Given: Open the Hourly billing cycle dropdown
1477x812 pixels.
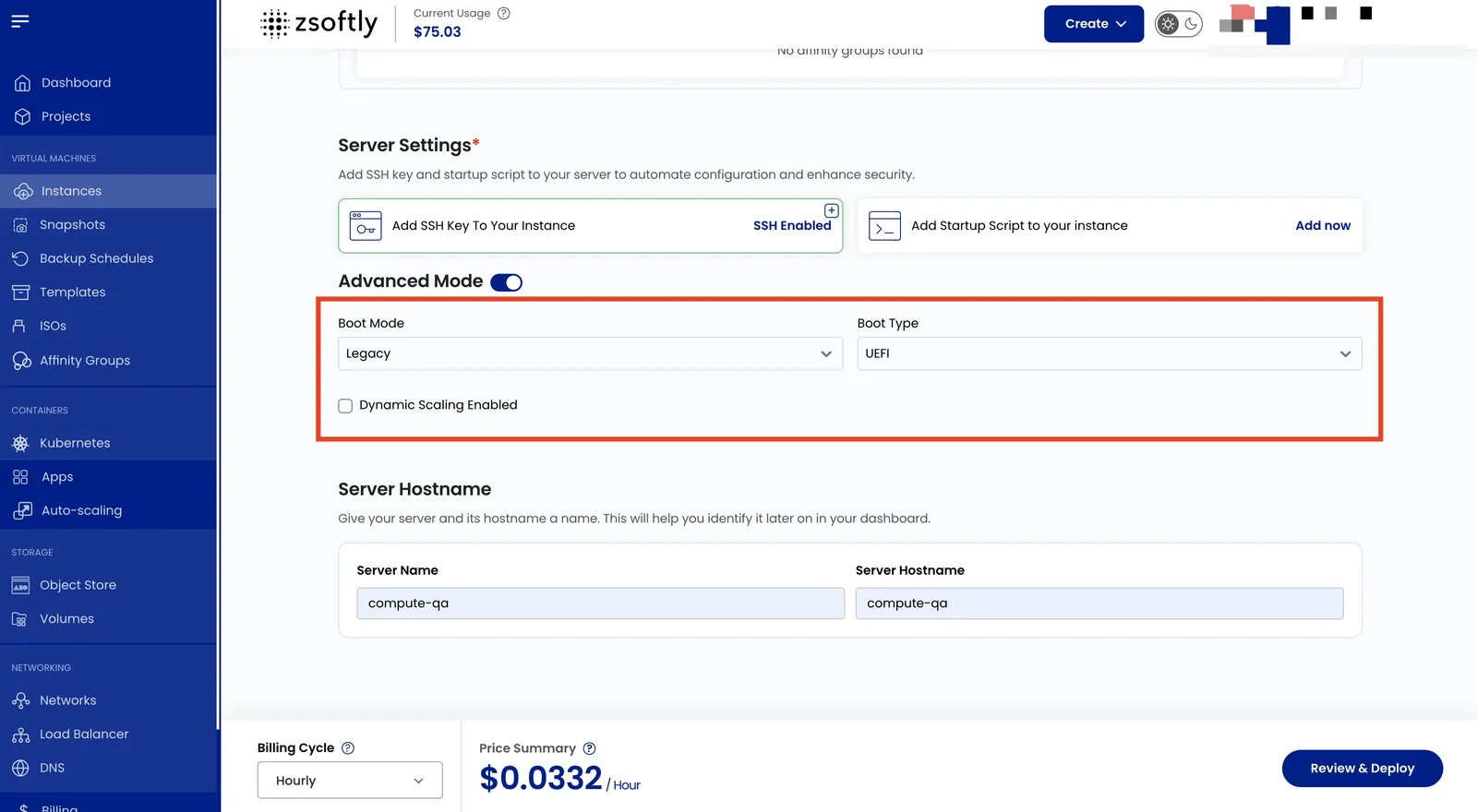Looking at the screenshot, I should [350, 781].
